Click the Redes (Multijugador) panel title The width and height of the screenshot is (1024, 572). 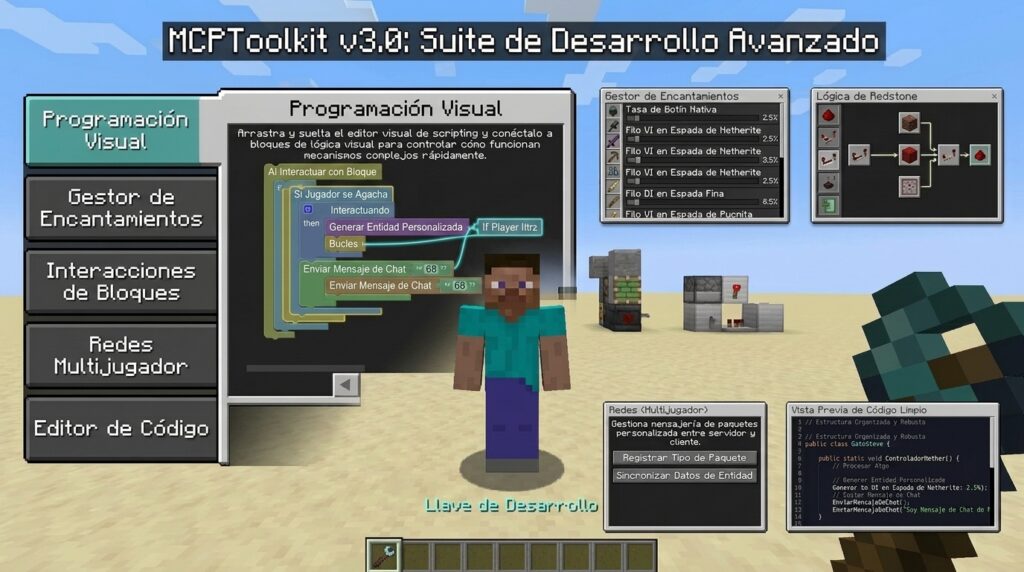tap(658, 410)
